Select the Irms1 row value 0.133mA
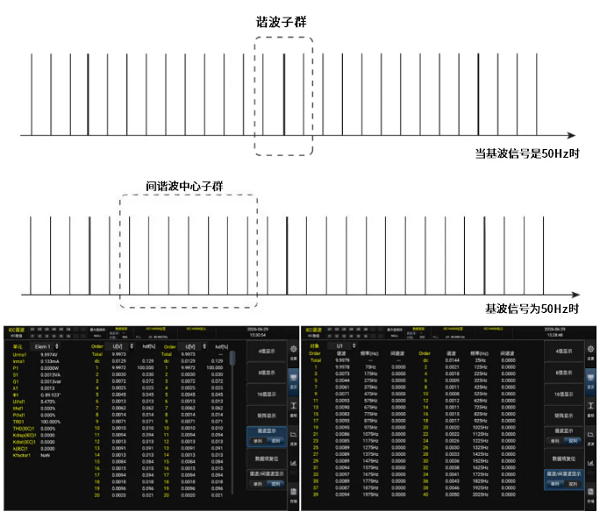Screen dimensions: 600x519 tap(50, 361)
